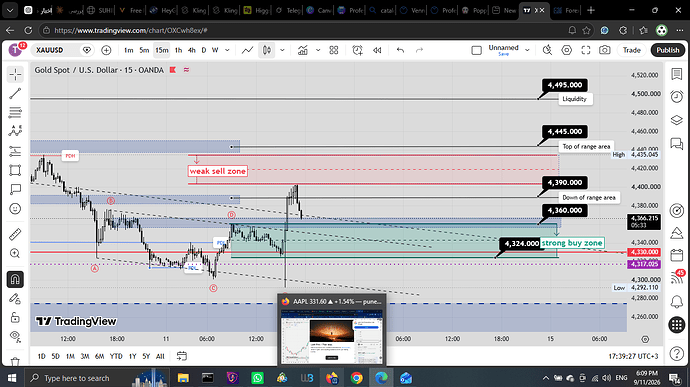Open the candlestick chart type button

267,50
